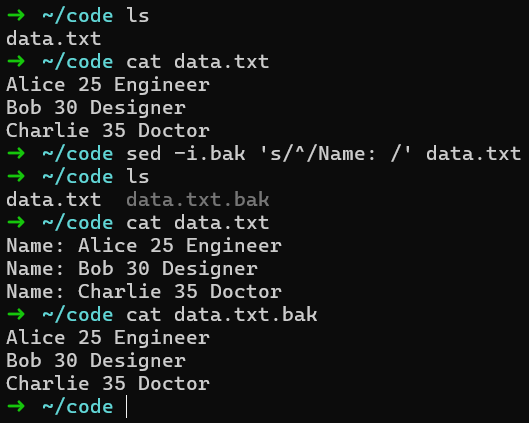Screen dimensions: 529x423
Task: Click 'Bob 30 Designer' in bak file output
Action: pyautogui.click(x=96, y=361)
